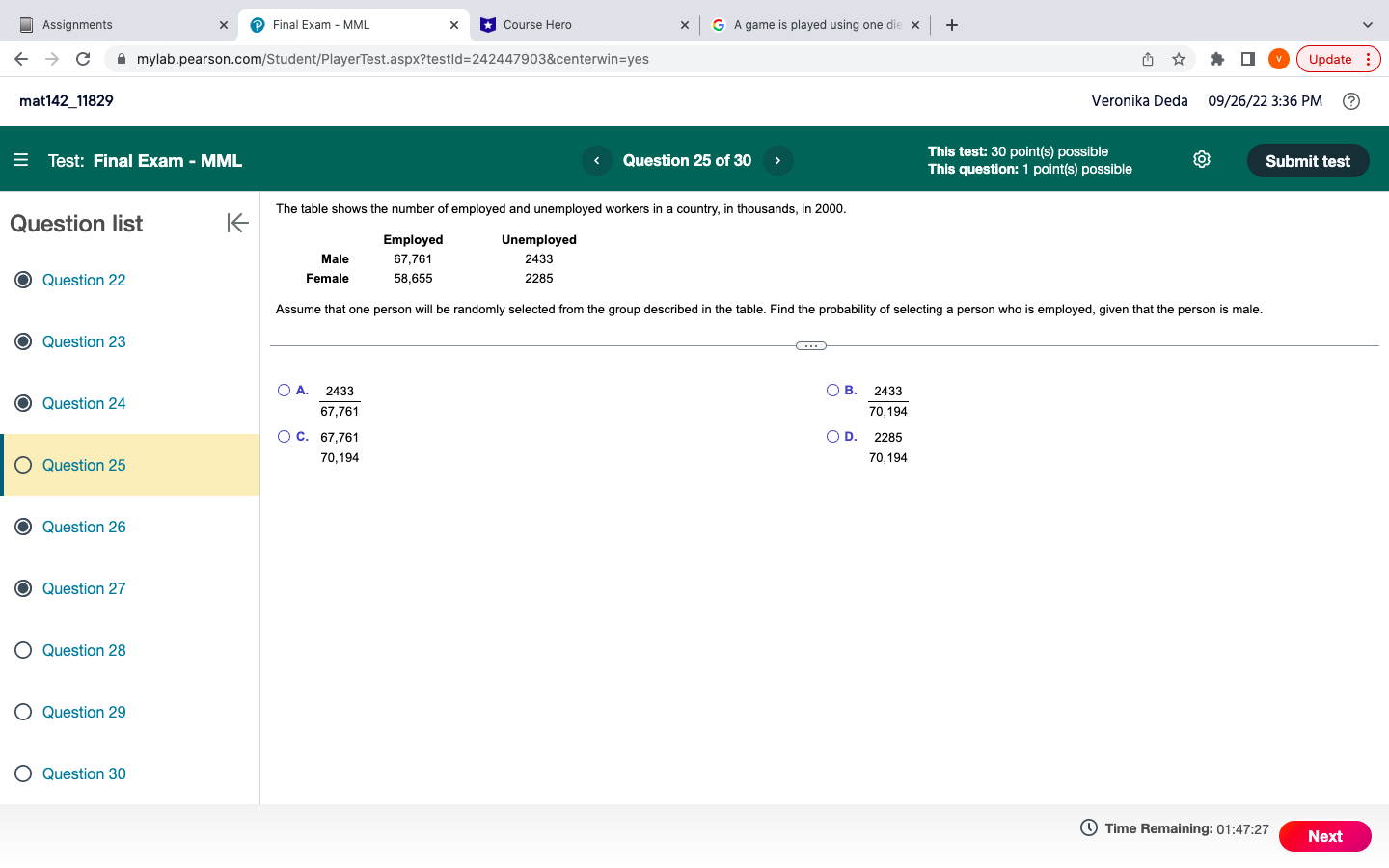The image size is (1389, 868).
Task: Bookmark this page with the star
Action: (x=1179, y=59)
